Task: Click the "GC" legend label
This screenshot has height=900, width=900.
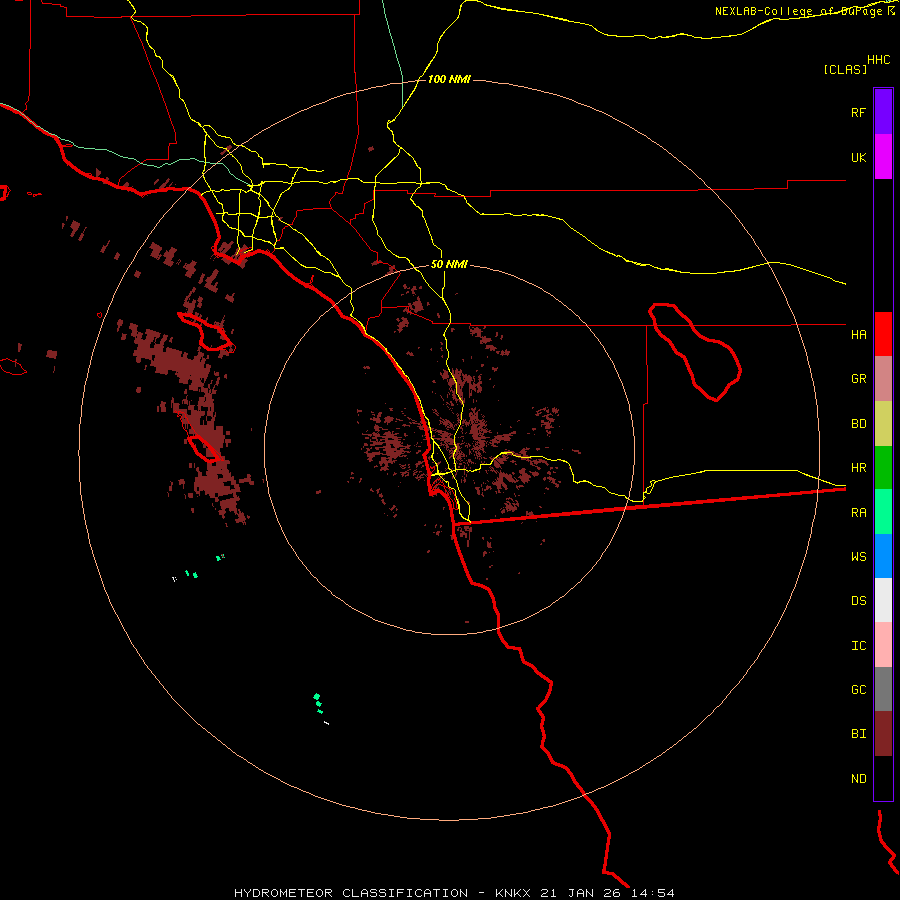Action: pos(858,689)
